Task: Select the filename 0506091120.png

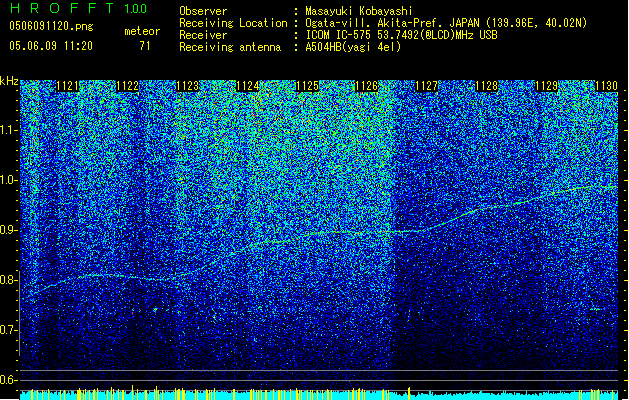Action: click(x=51, y=27)
